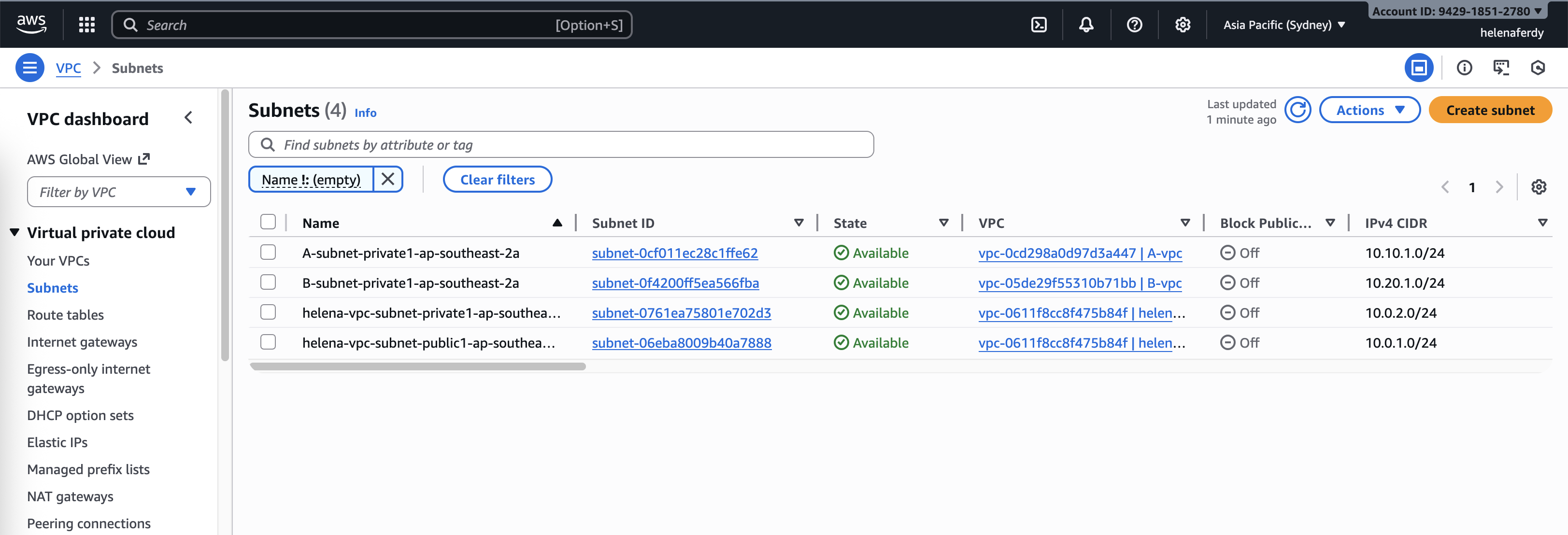Open table preferences gear icon
This screenshot has width=1568, height=535.
tap(1538, 187)
